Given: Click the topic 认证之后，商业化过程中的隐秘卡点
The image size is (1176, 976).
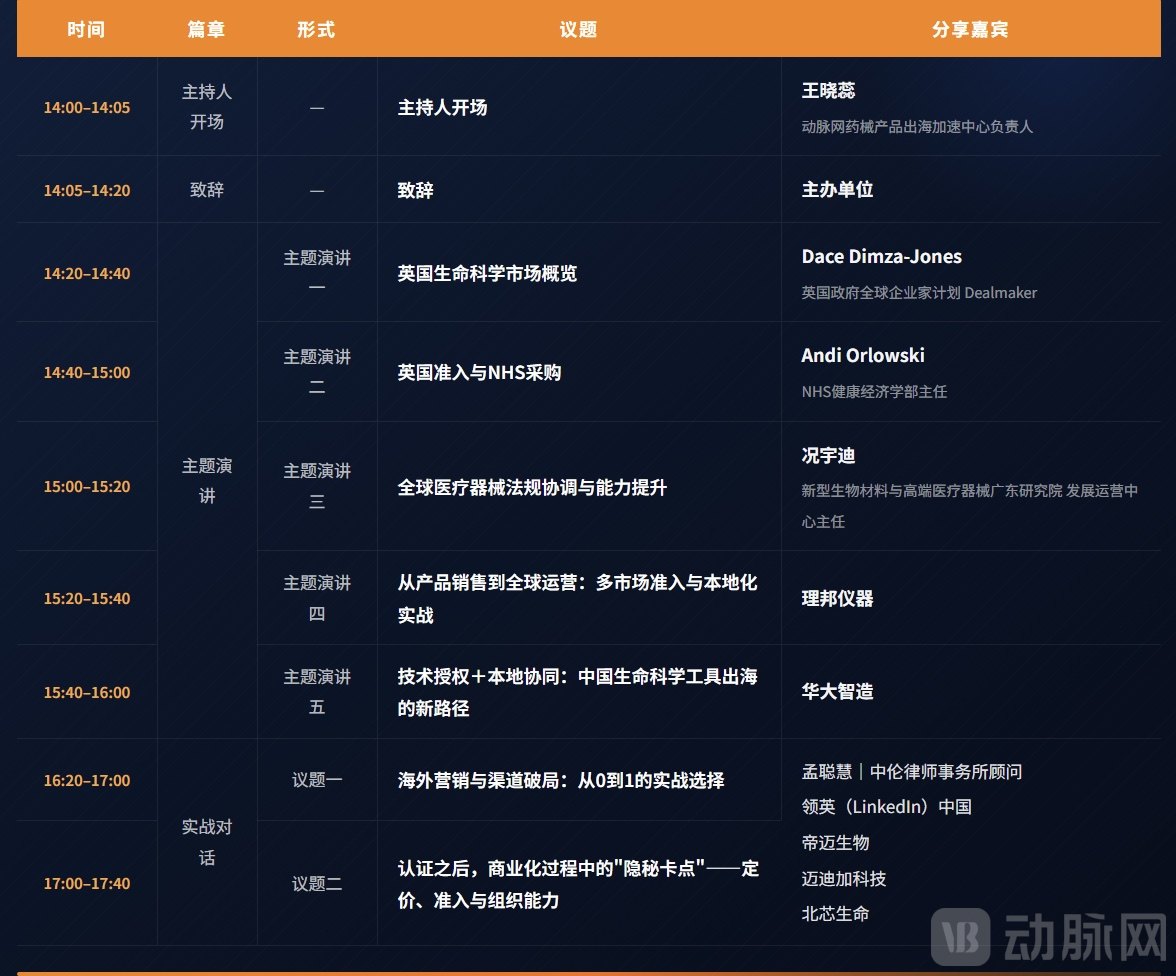Looking at the screenshot, I should click(578, 884).
